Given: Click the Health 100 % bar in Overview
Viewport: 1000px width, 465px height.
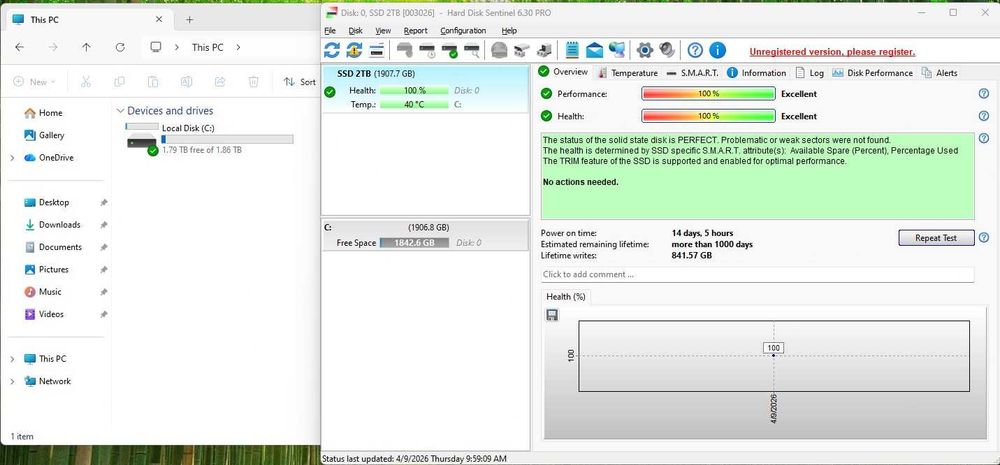Looking at the screenshot, I should click(x=709, y=116).
